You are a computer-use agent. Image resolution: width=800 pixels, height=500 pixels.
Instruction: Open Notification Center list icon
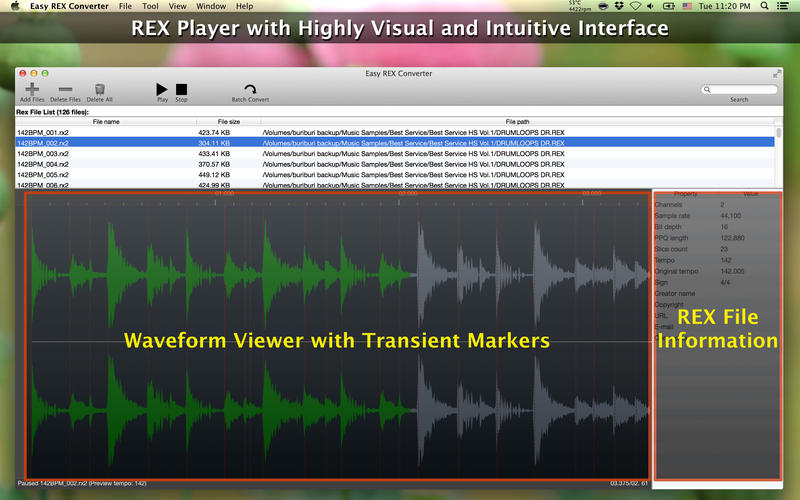click(782, 6)
